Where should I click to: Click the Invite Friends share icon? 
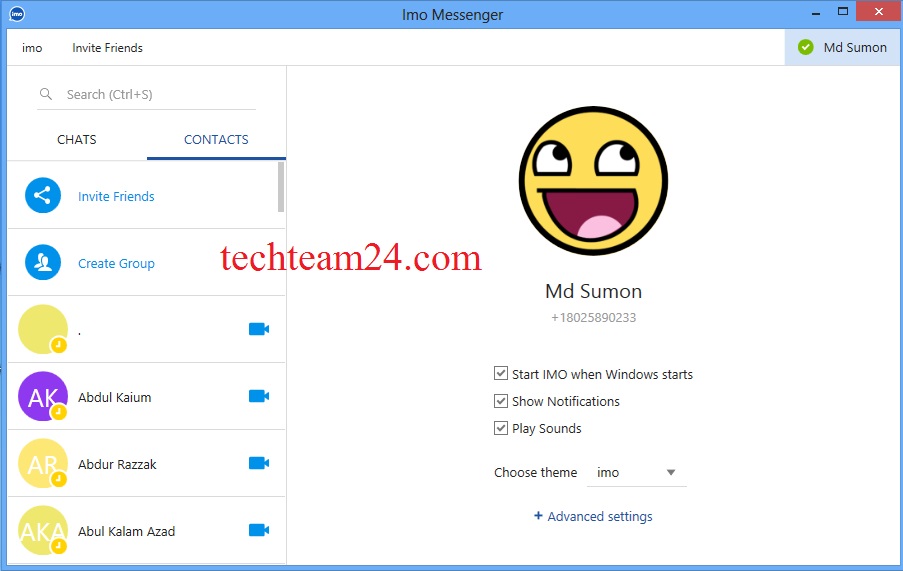point(43,196)
